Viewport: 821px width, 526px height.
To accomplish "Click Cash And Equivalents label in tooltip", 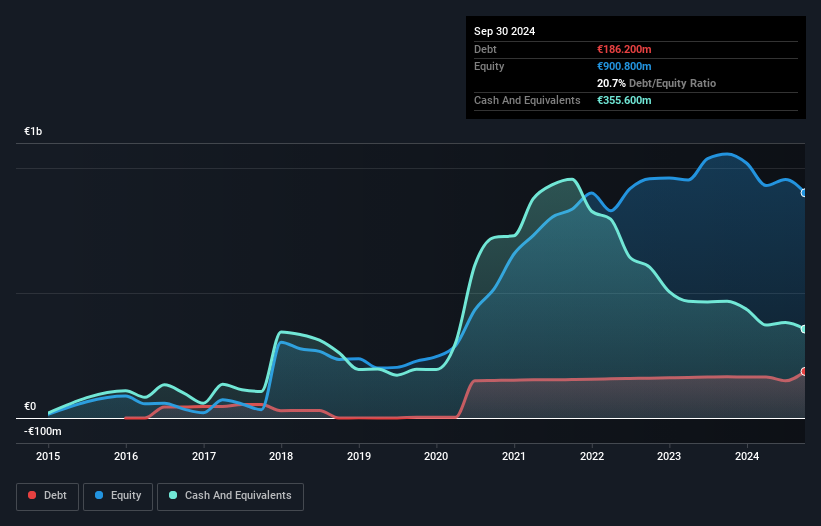I will click(527, 100).
